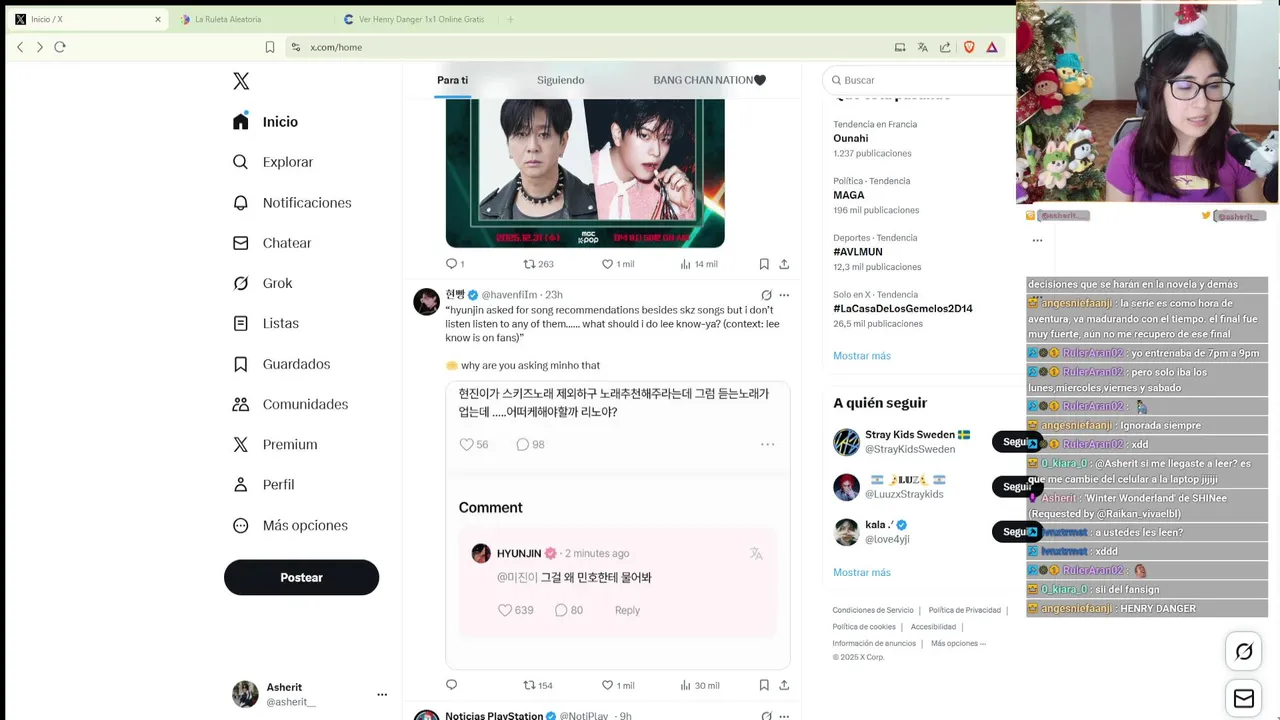1280x720 pixels.
Task: Open havenfilm profile avatar
Action: coord(427,301)
